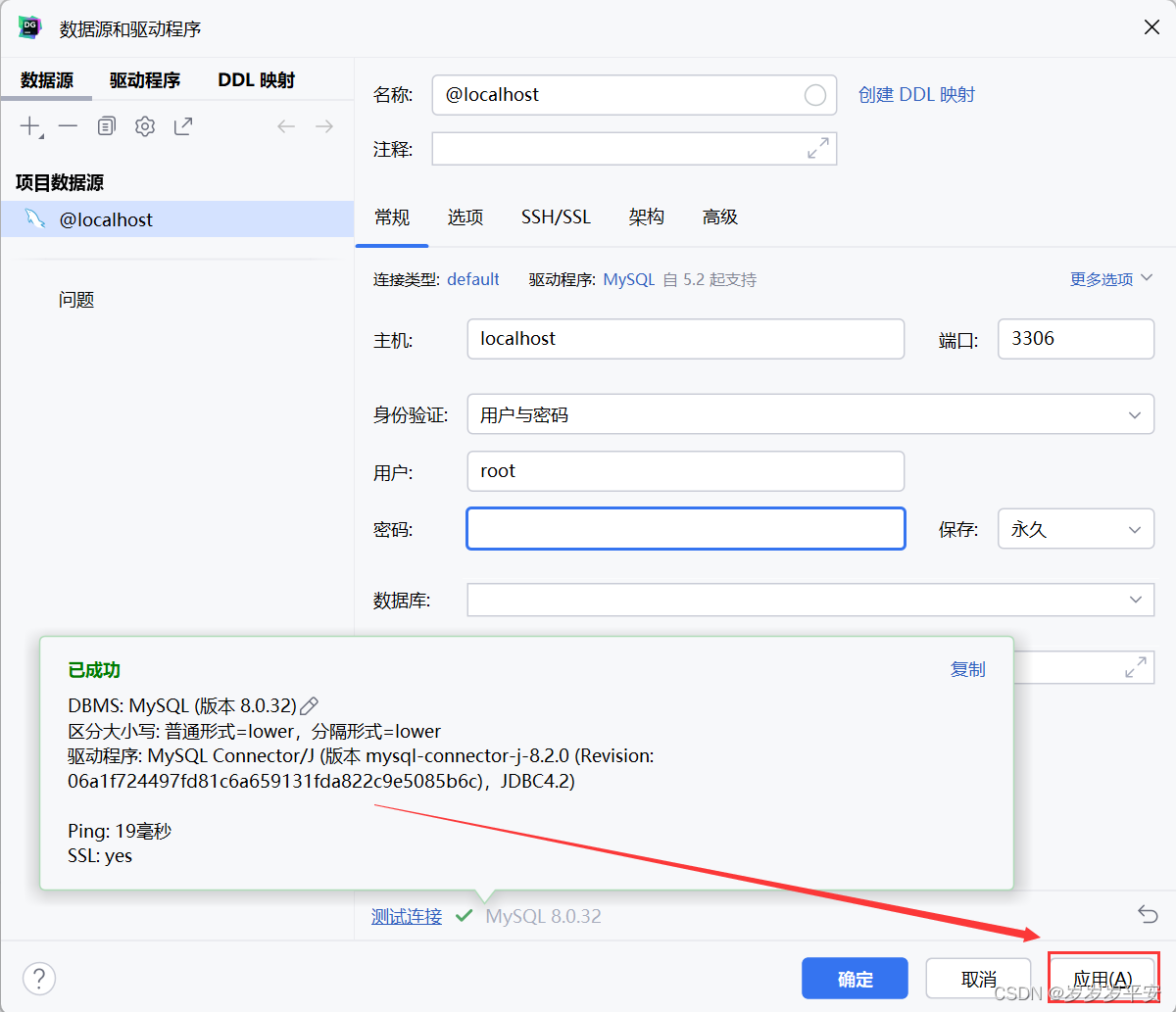Click the add data source plus icon
Image resolution: width=1176 pixels, height=1012 pixels.
tap(31, 126)
